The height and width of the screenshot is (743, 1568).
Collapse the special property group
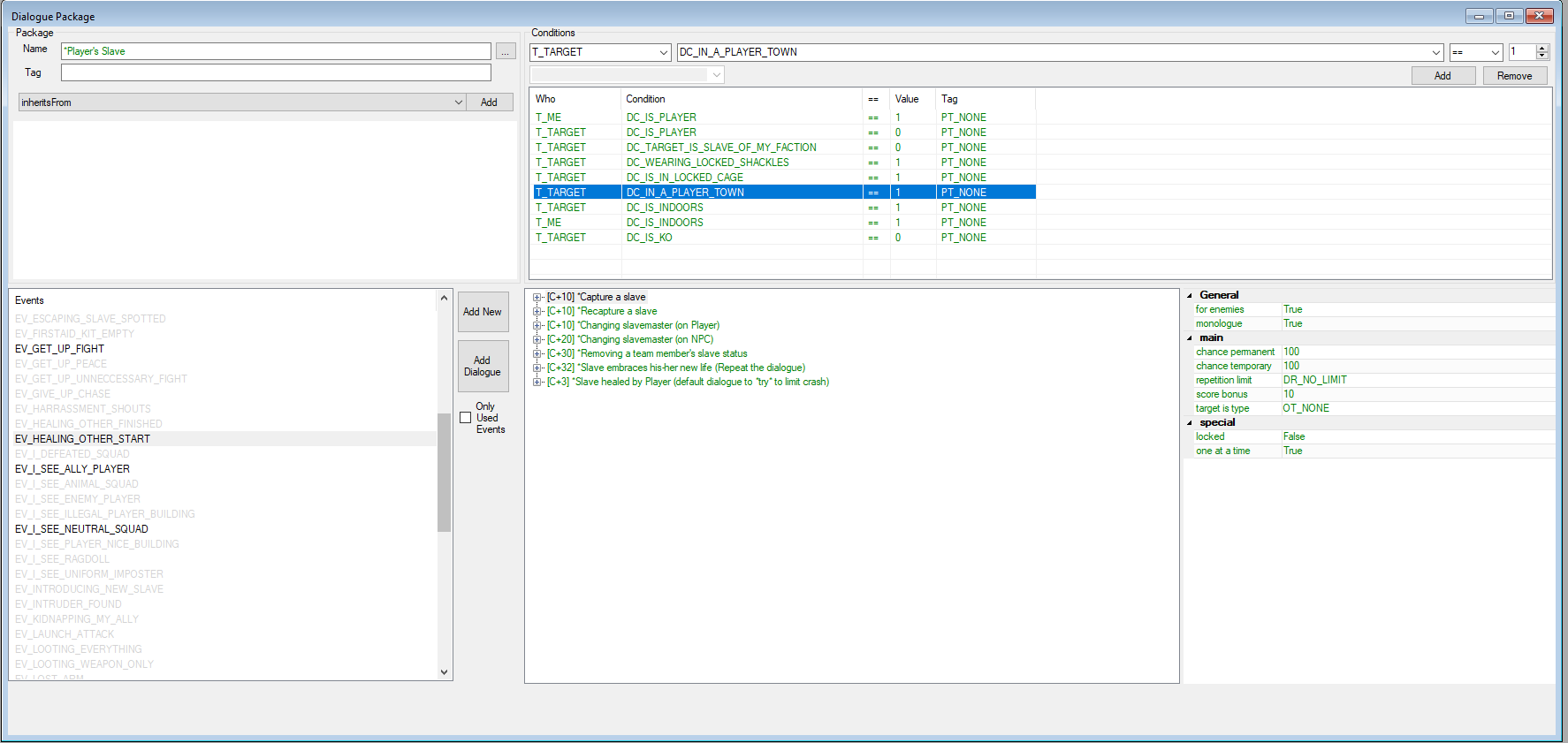coord(1189,422)
